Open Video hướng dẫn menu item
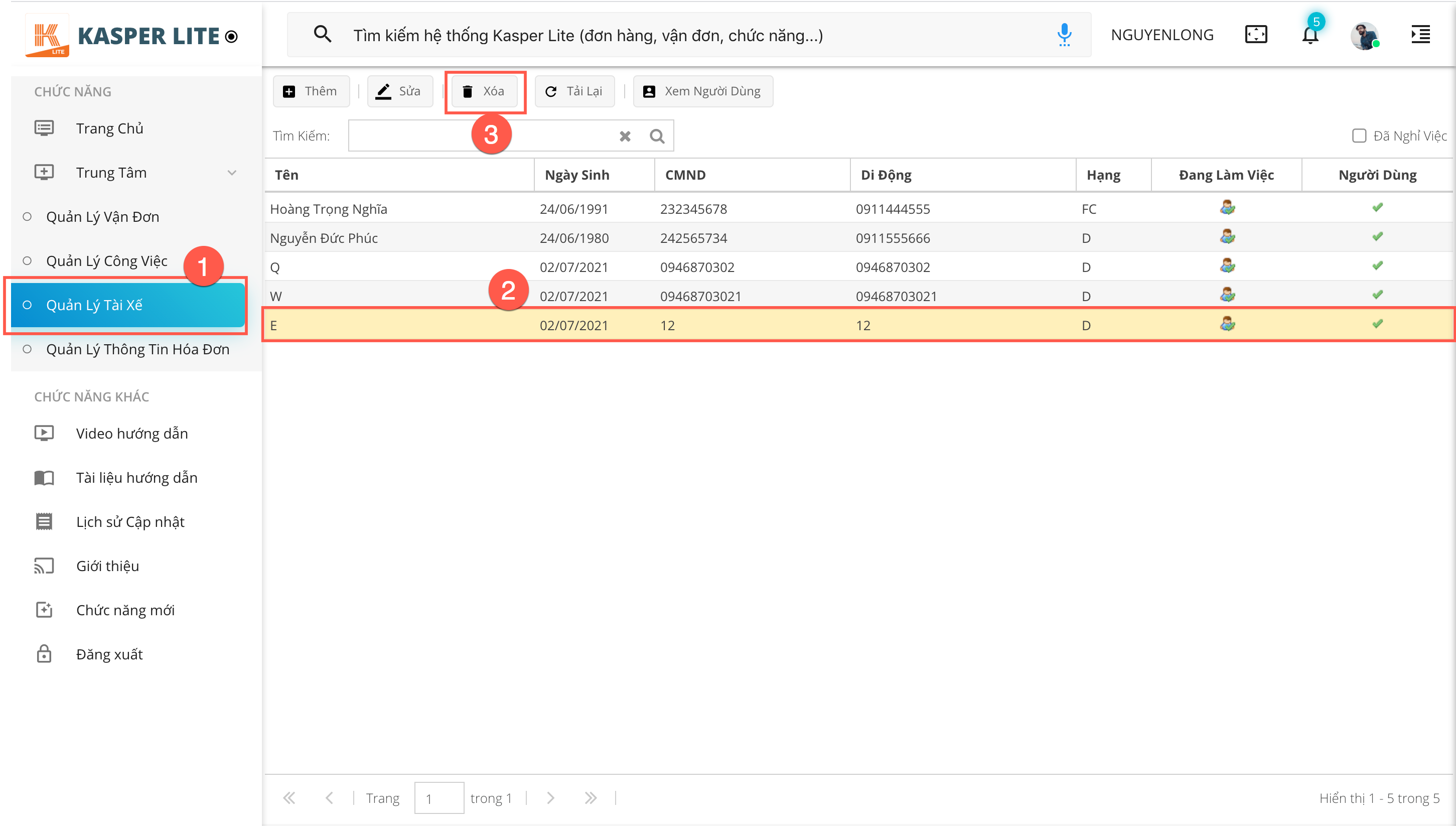The width and height of the screenshot is (1456, 826). point(131,434)
